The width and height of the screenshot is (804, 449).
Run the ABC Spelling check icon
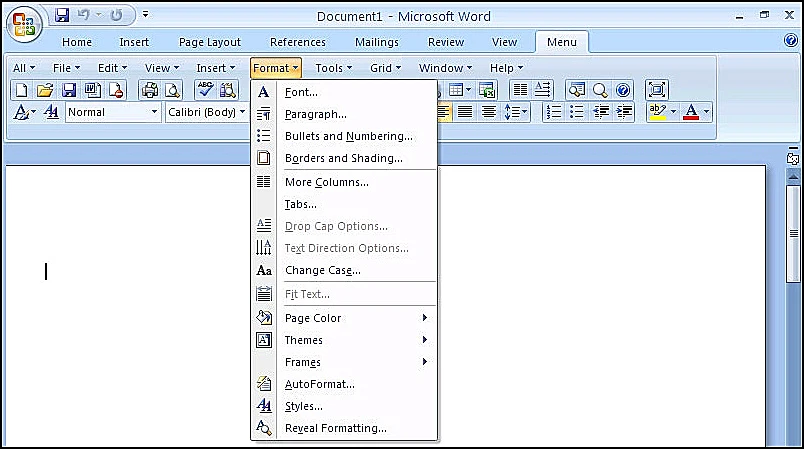[x=206, y=90]
